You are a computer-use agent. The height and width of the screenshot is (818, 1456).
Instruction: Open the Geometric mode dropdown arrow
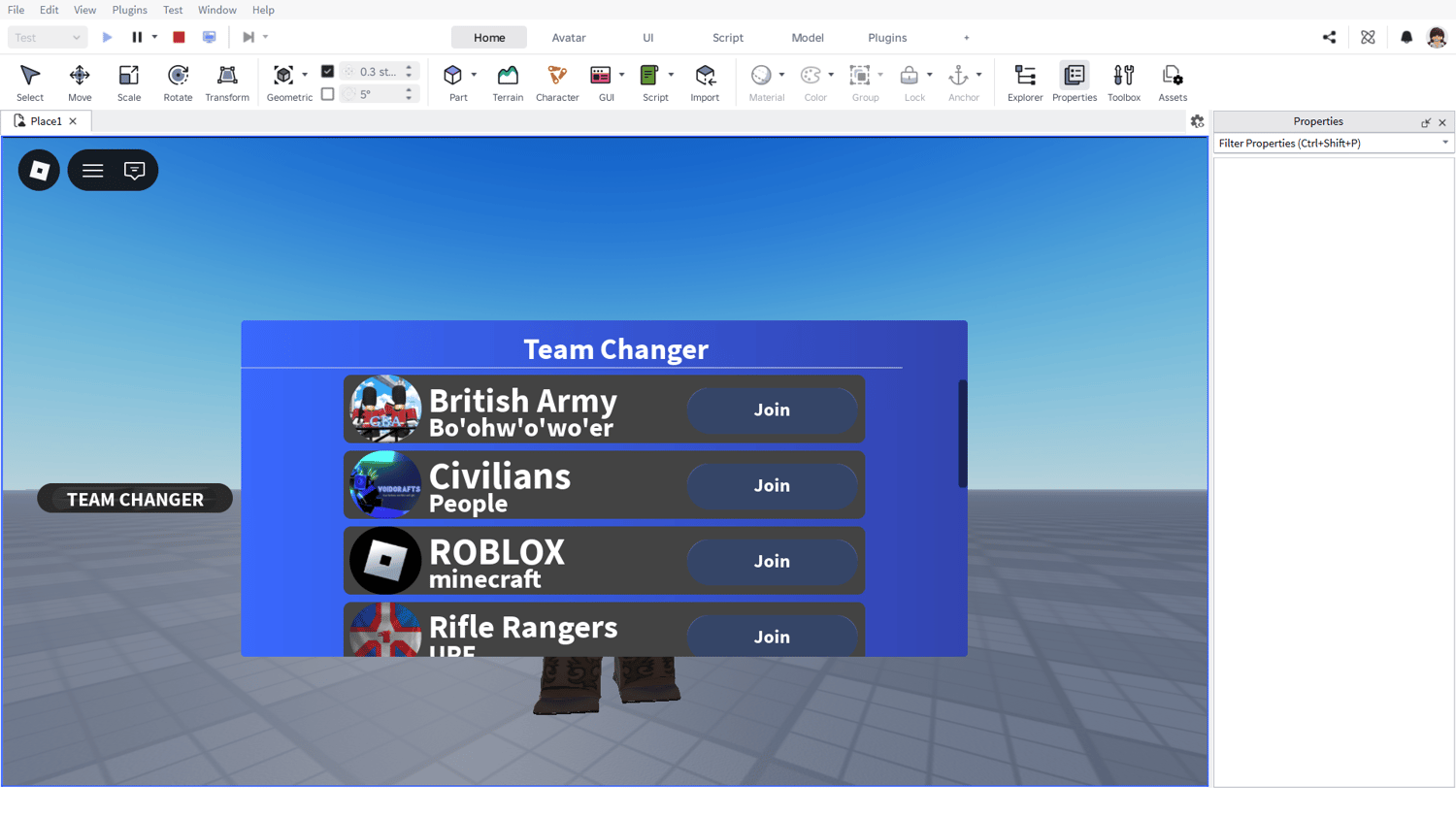click(x=305, y=75)
